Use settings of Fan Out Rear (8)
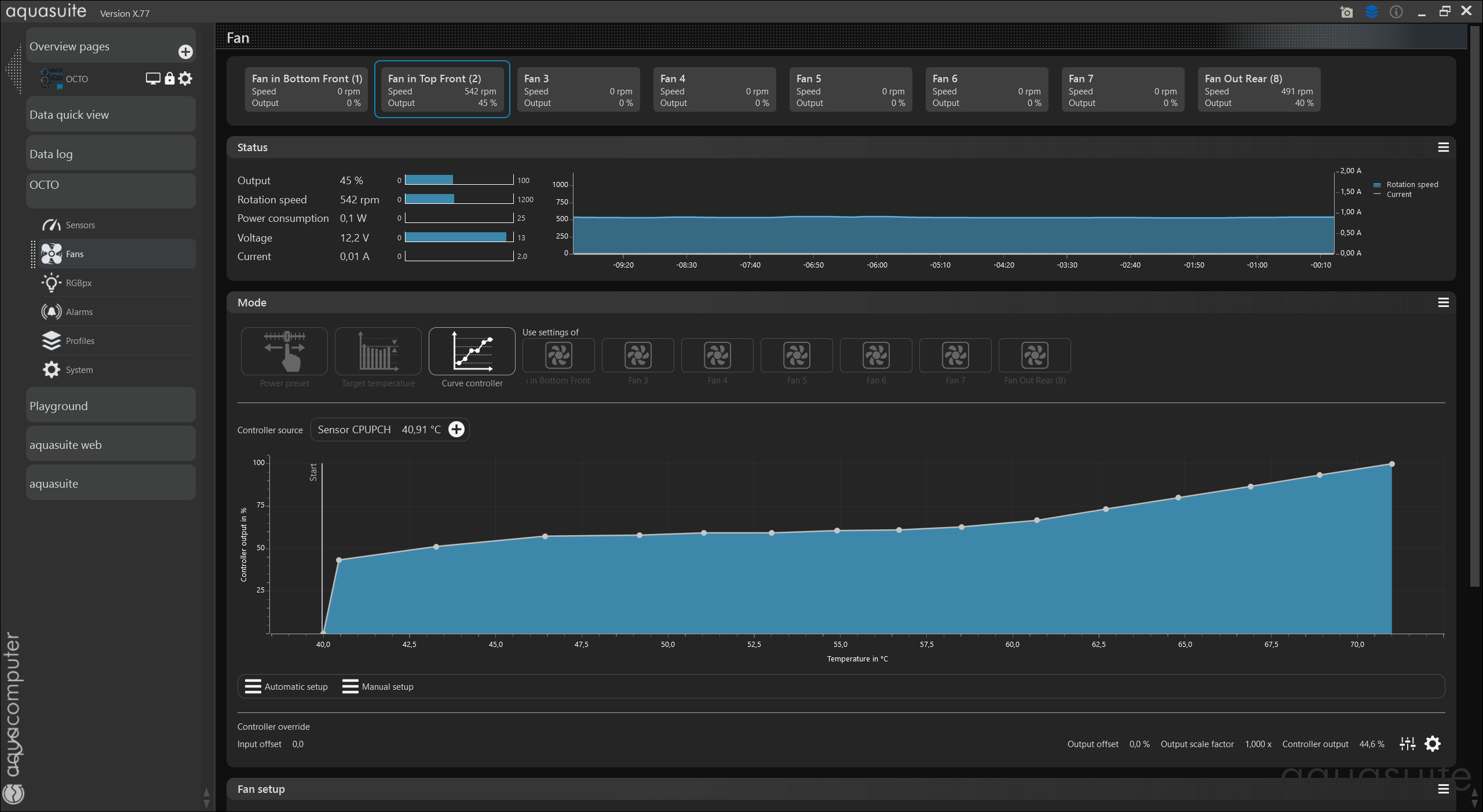This screenshot has height=812, width=1483. (1035, 356)
